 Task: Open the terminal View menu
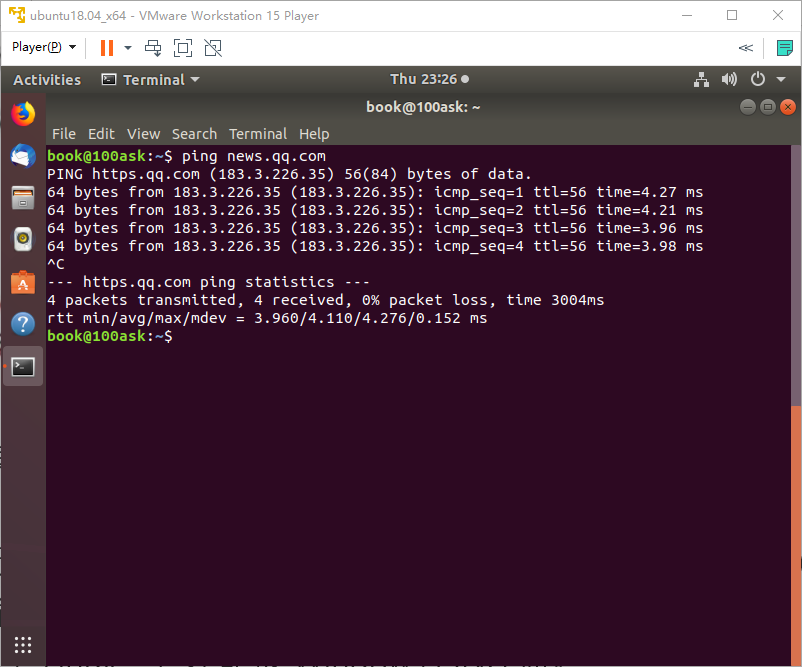[144, 134]
